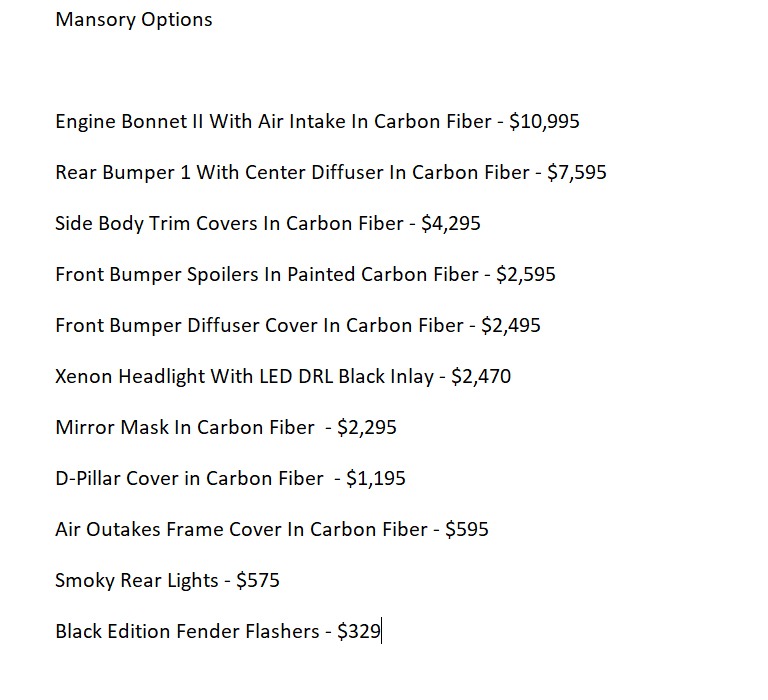The width and height of the screenshot is (768, 700).
Task: Click Air Outakes Frame Cover line
Action: coord(272,529)
